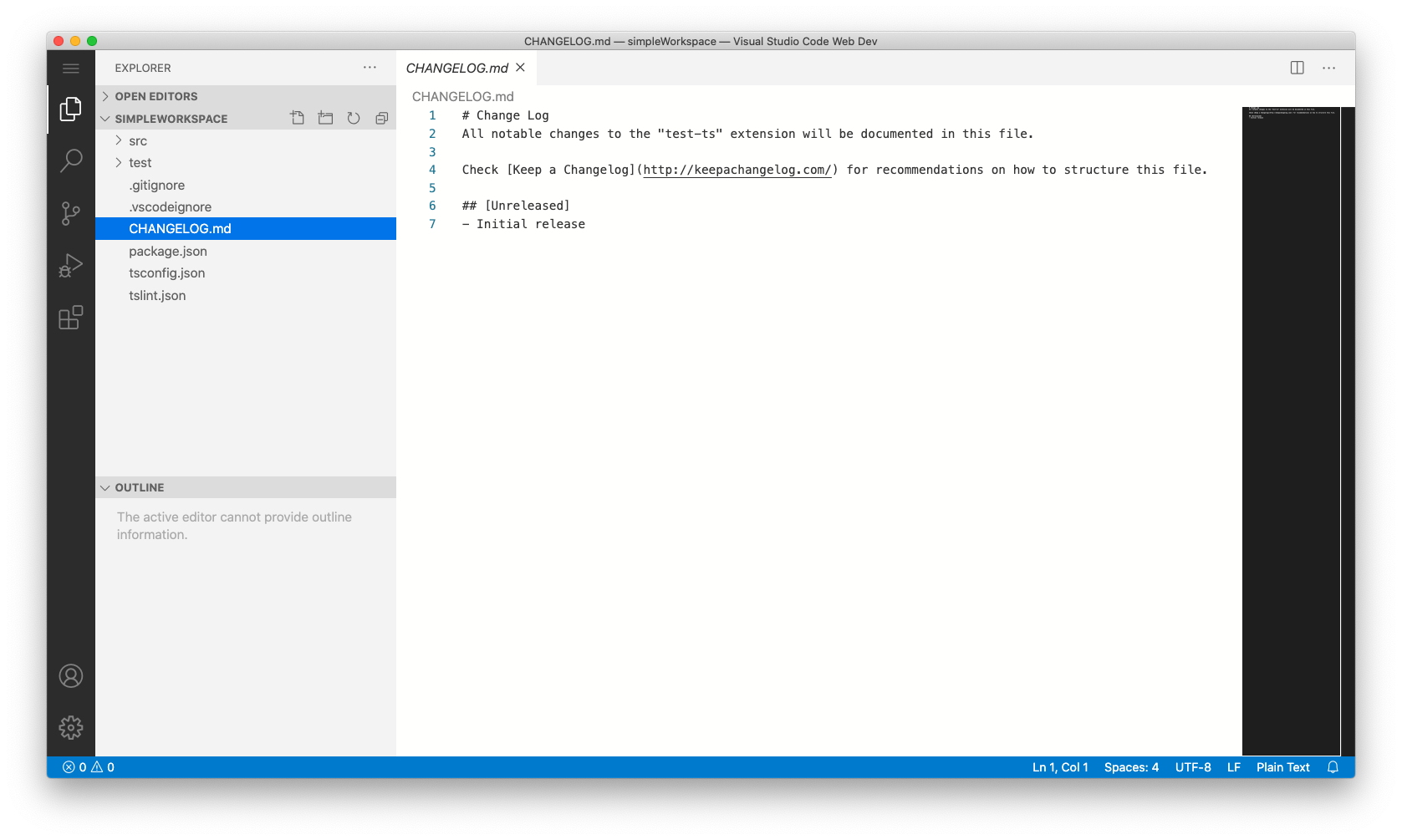Show errors and warnings problems panel

click(89, 767)
